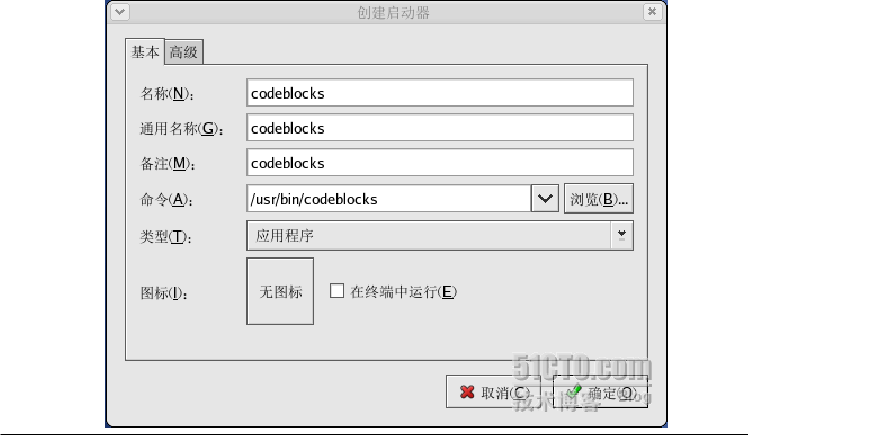Expand the 命令 history dropdown arrow
The width and height of the screenshot is (893, 440).
click(x=545, y=199)
